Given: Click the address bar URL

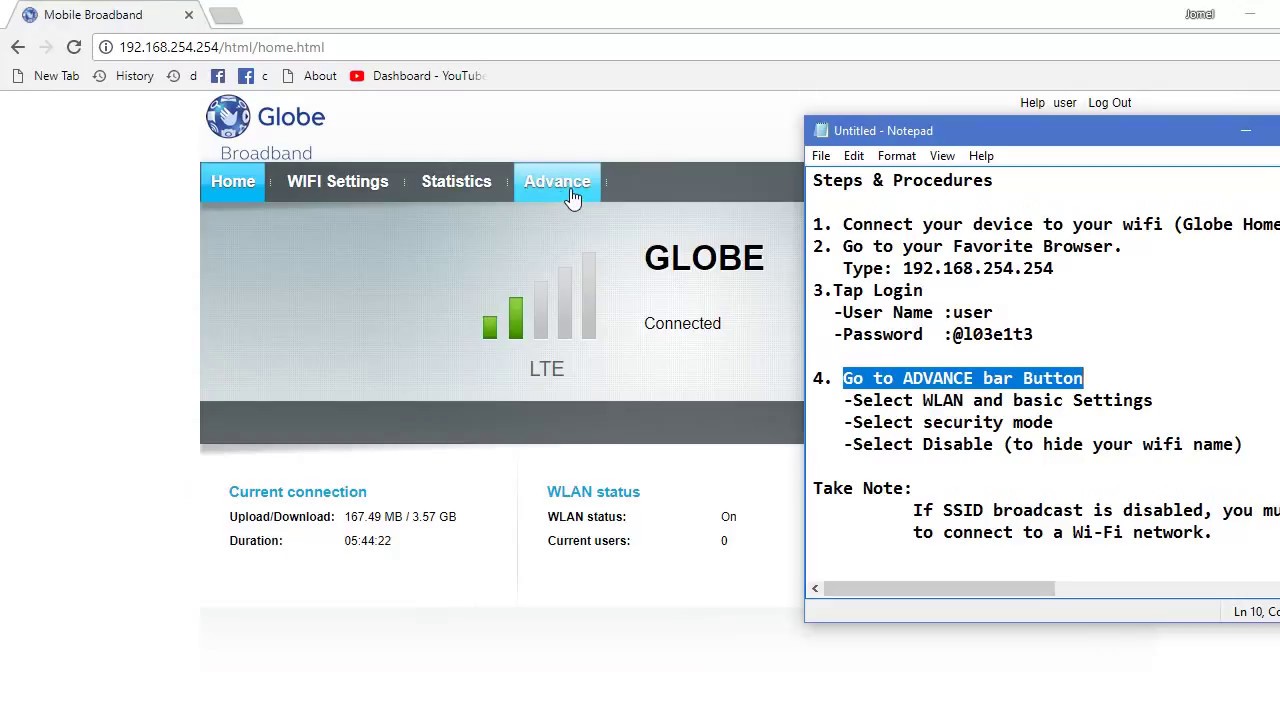Looking at the screenshot, I should [x=221, y=47].
